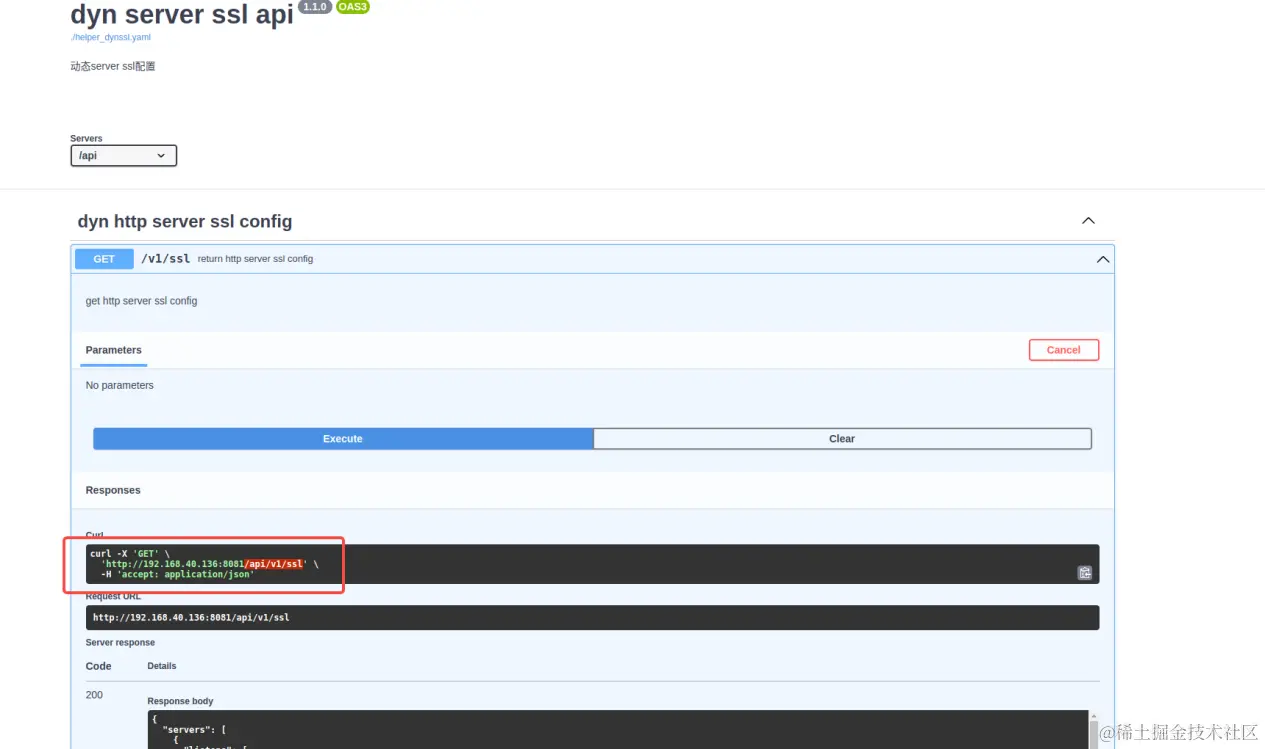
Task: Click the Request URL value box
Action: click(592, 618)
